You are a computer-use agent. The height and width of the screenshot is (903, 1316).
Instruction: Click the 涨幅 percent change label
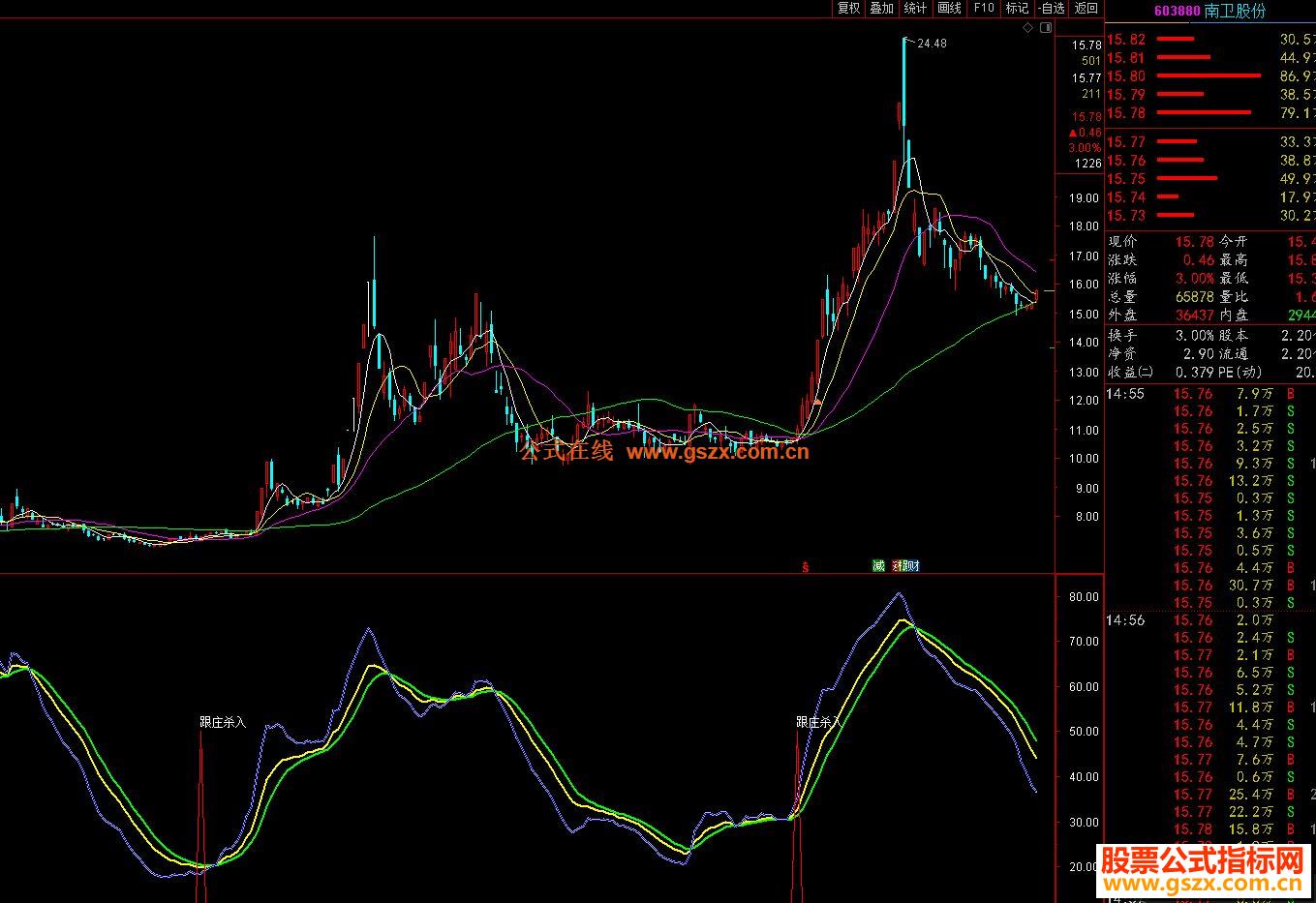click(x=1123, y=279)
